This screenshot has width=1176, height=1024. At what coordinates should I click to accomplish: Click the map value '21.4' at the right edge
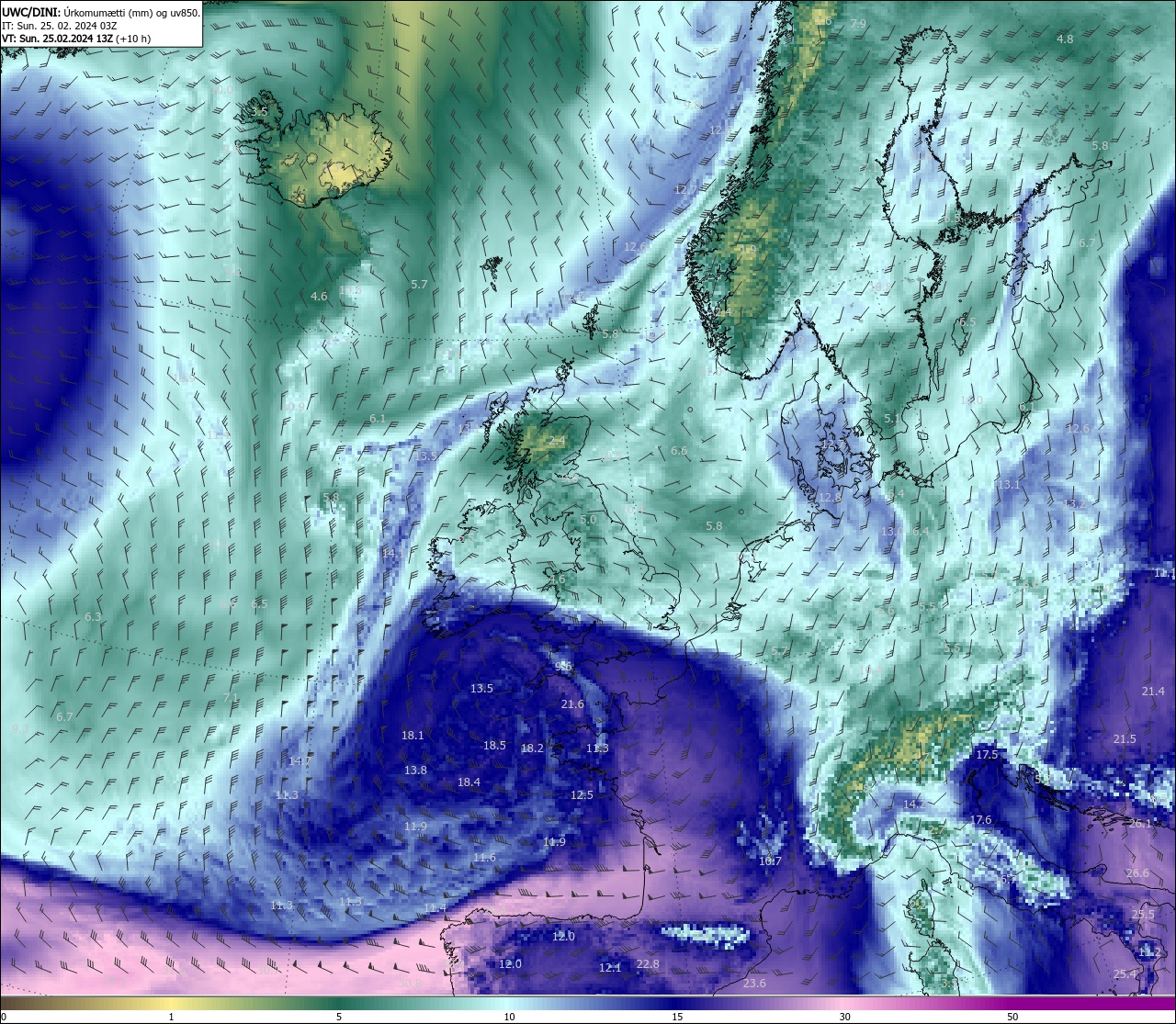(1152, 692)
